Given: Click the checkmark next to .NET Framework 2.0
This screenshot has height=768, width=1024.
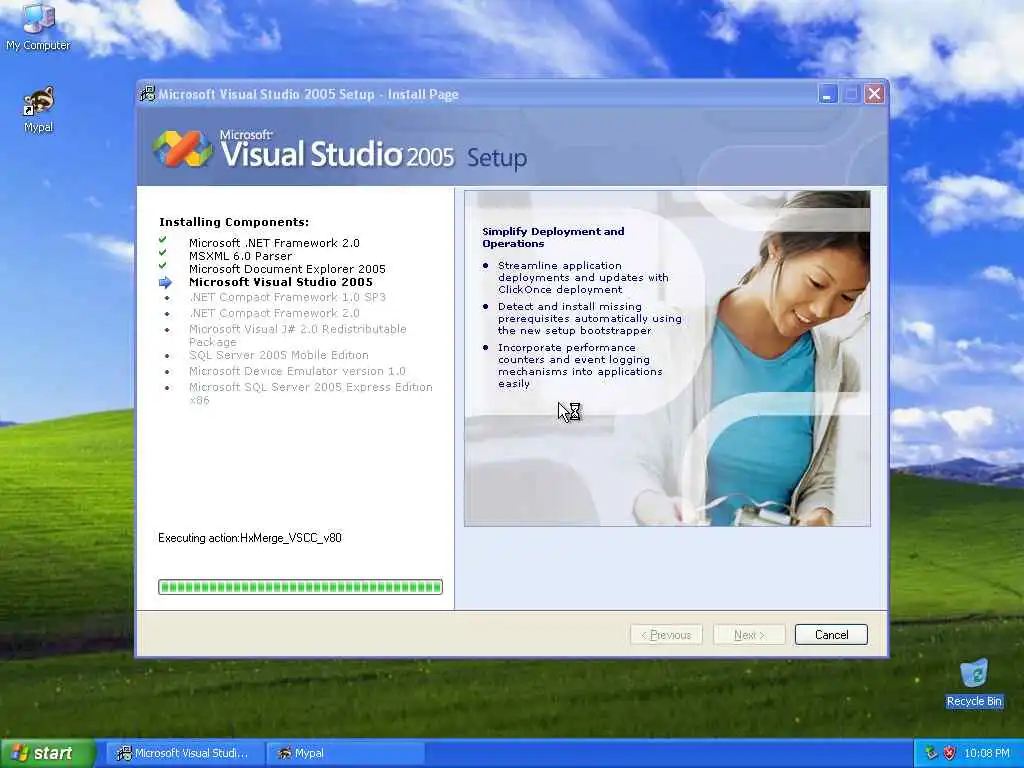Looking at the screenshot, I should (x=163, y=240).
